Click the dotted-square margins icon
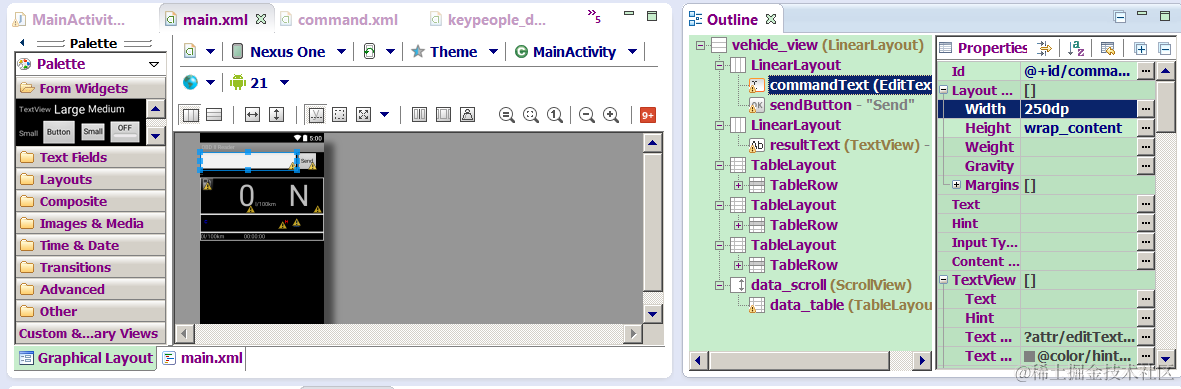This screenshot has height=389, width=1181. 340,115
